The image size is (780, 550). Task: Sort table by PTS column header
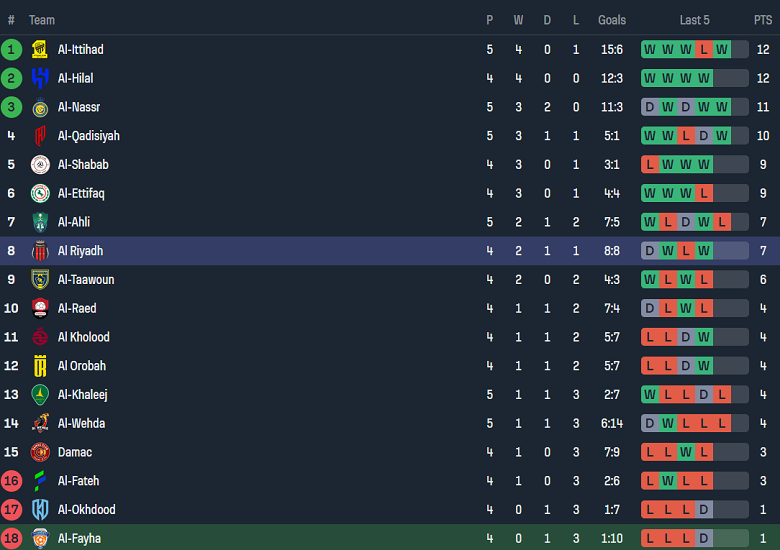click(763, 20)
